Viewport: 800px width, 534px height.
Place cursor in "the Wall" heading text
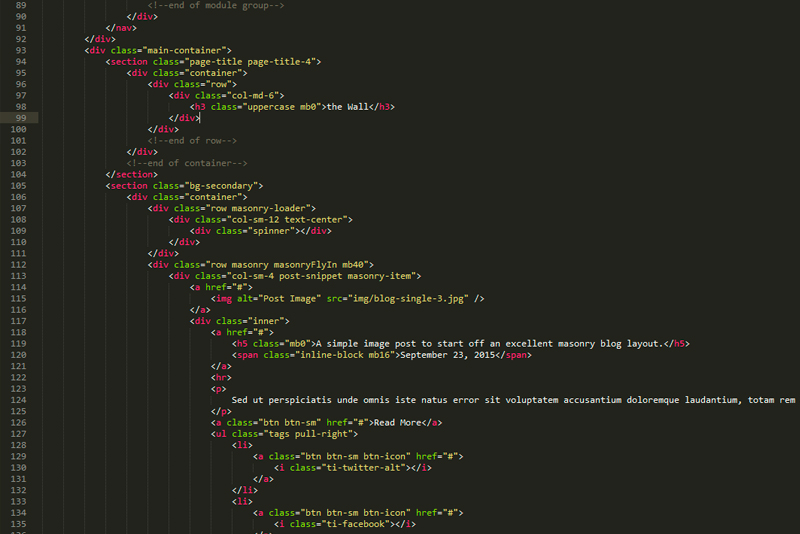(x=351, y=107)
